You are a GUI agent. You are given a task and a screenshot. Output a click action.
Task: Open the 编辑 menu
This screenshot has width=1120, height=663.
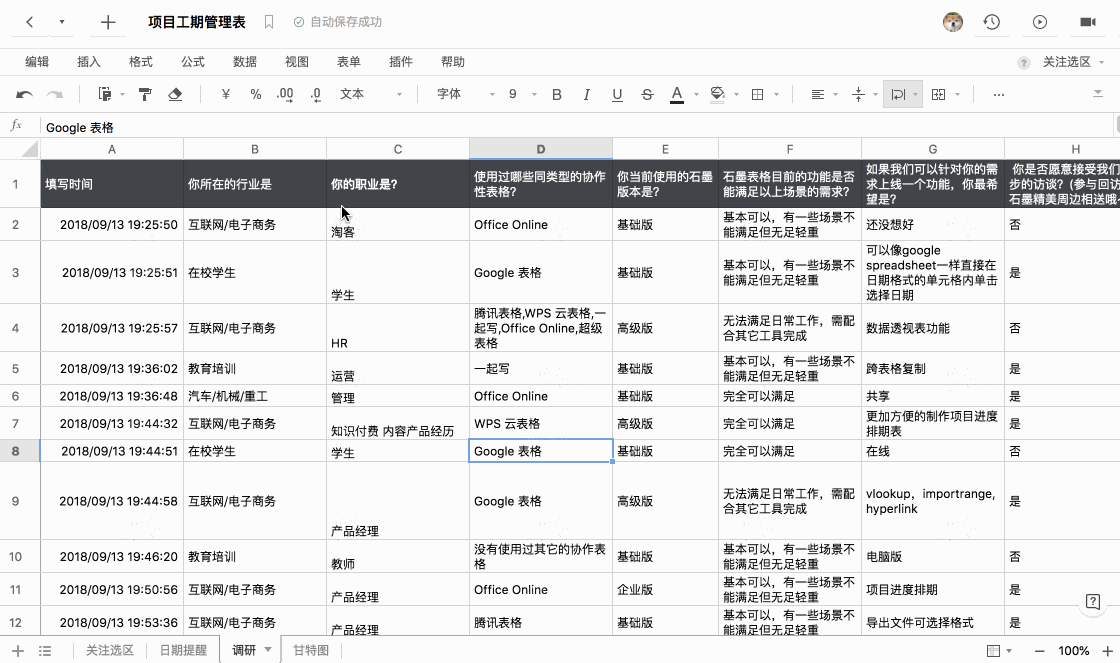37,62
